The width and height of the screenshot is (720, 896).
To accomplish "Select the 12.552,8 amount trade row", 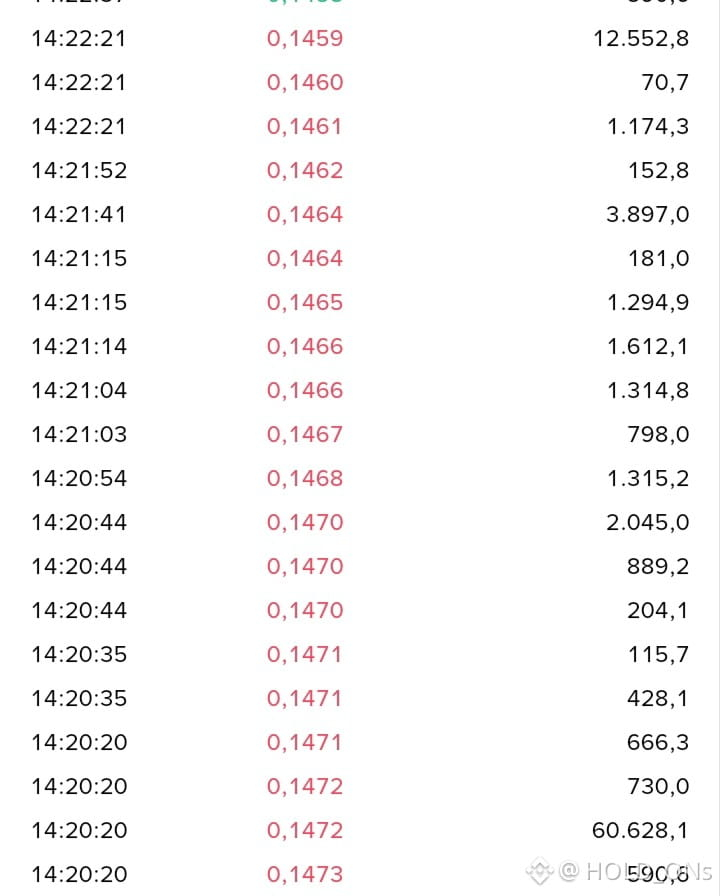I will [360, 39].
